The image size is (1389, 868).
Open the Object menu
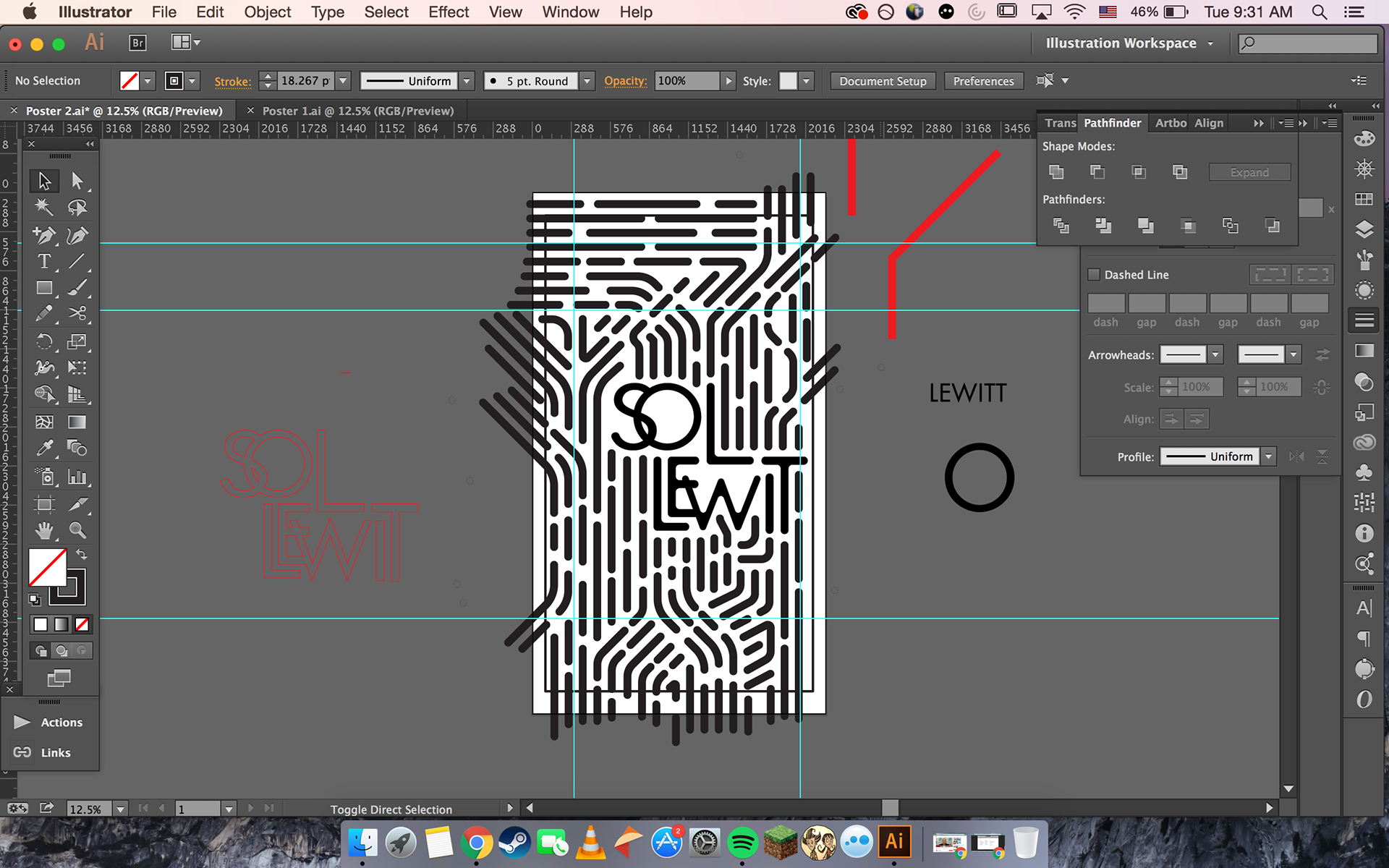[267, 12]
